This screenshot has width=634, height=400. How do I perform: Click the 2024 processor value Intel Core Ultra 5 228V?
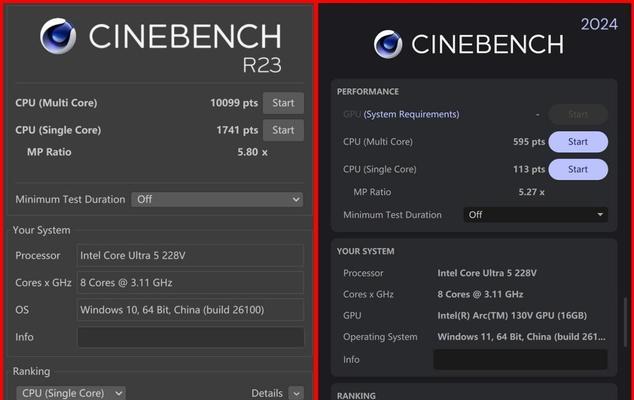pyautogui.click(x=487, y=273)
